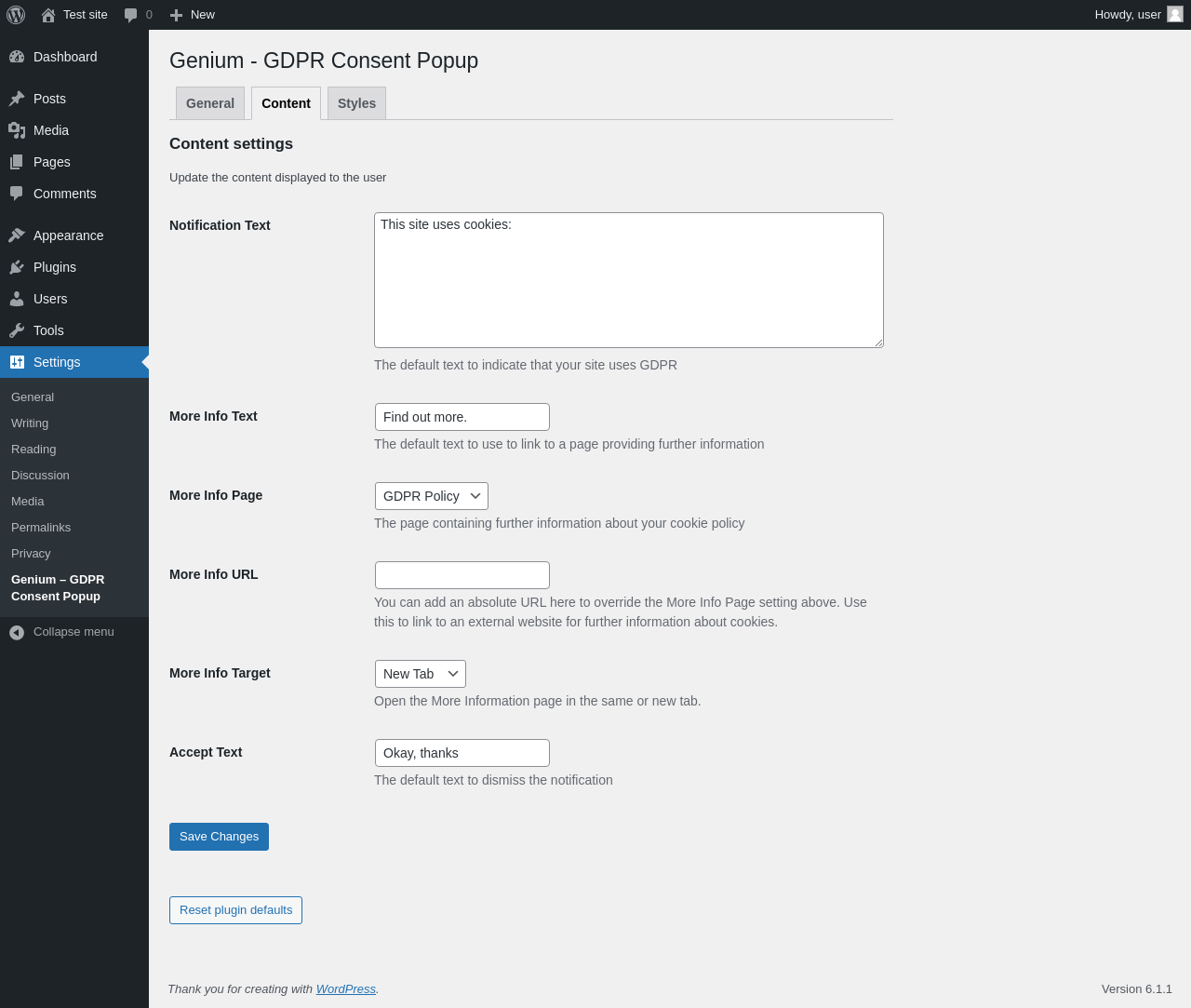Open the comments bubble icon in admin bar
Viewport: 1191px width, 1008px height.
click(131, 15)
